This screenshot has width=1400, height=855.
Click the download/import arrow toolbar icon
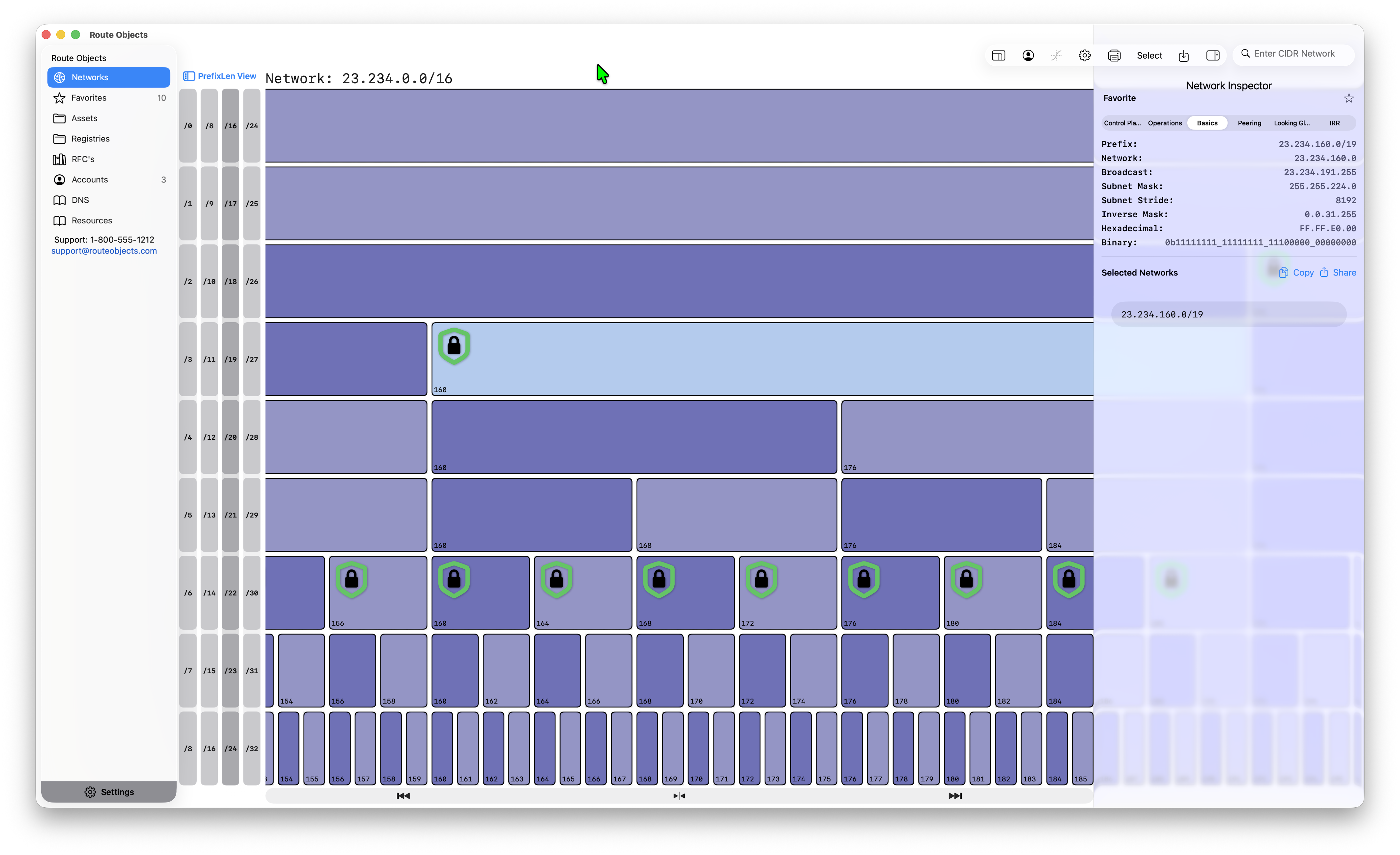(1183, 55)
